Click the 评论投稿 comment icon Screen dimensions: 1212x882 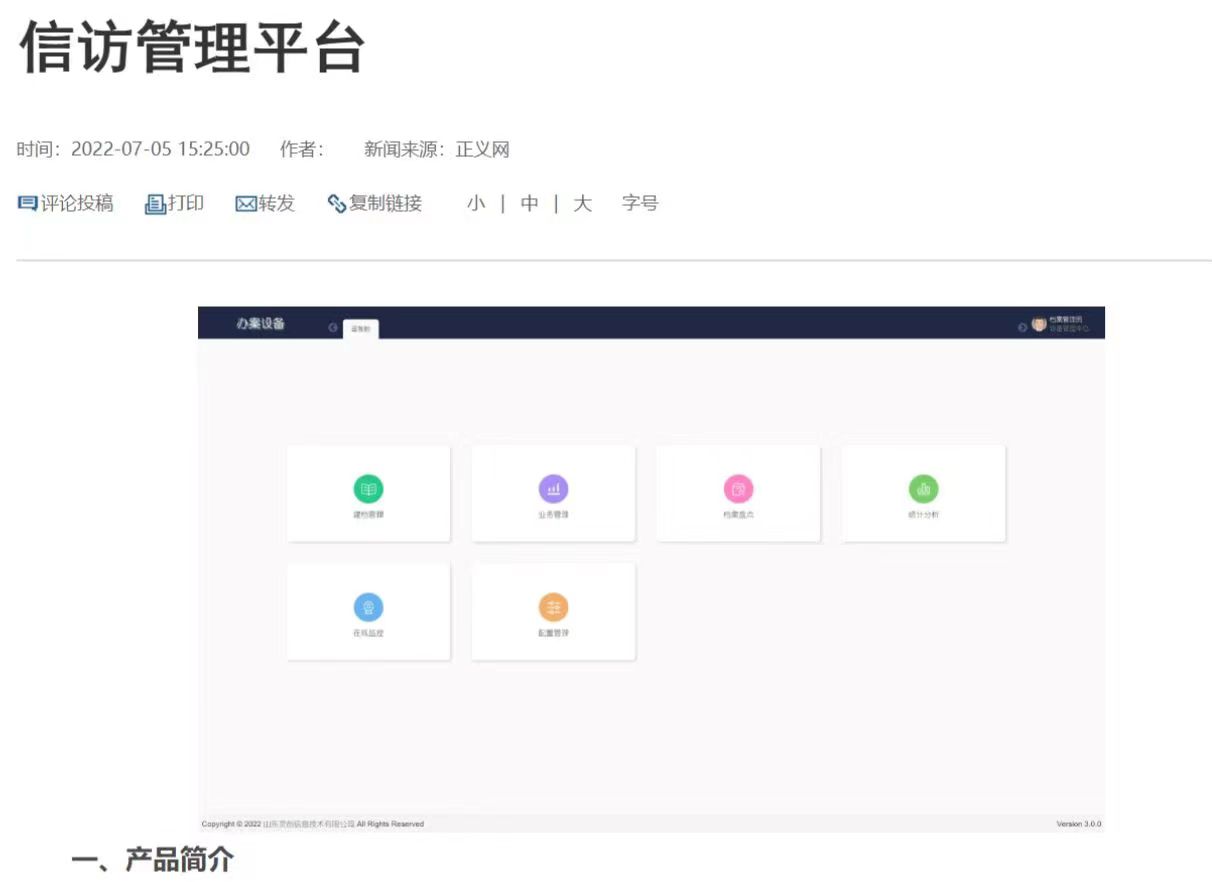pyautogui.click(x=27, y=204)
